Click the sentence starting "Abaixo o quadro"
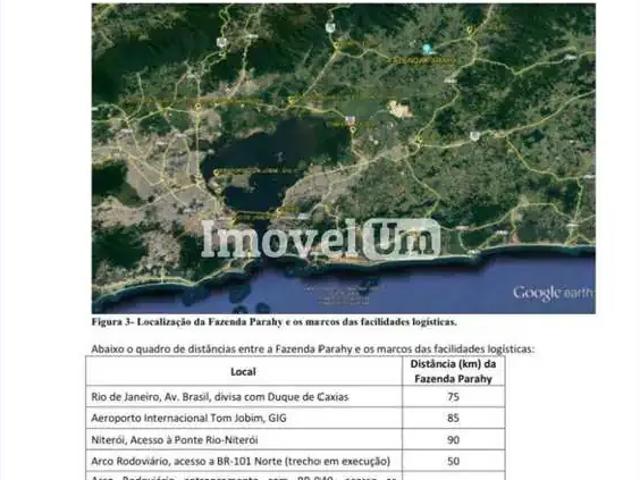 click(x=311, y=349)
